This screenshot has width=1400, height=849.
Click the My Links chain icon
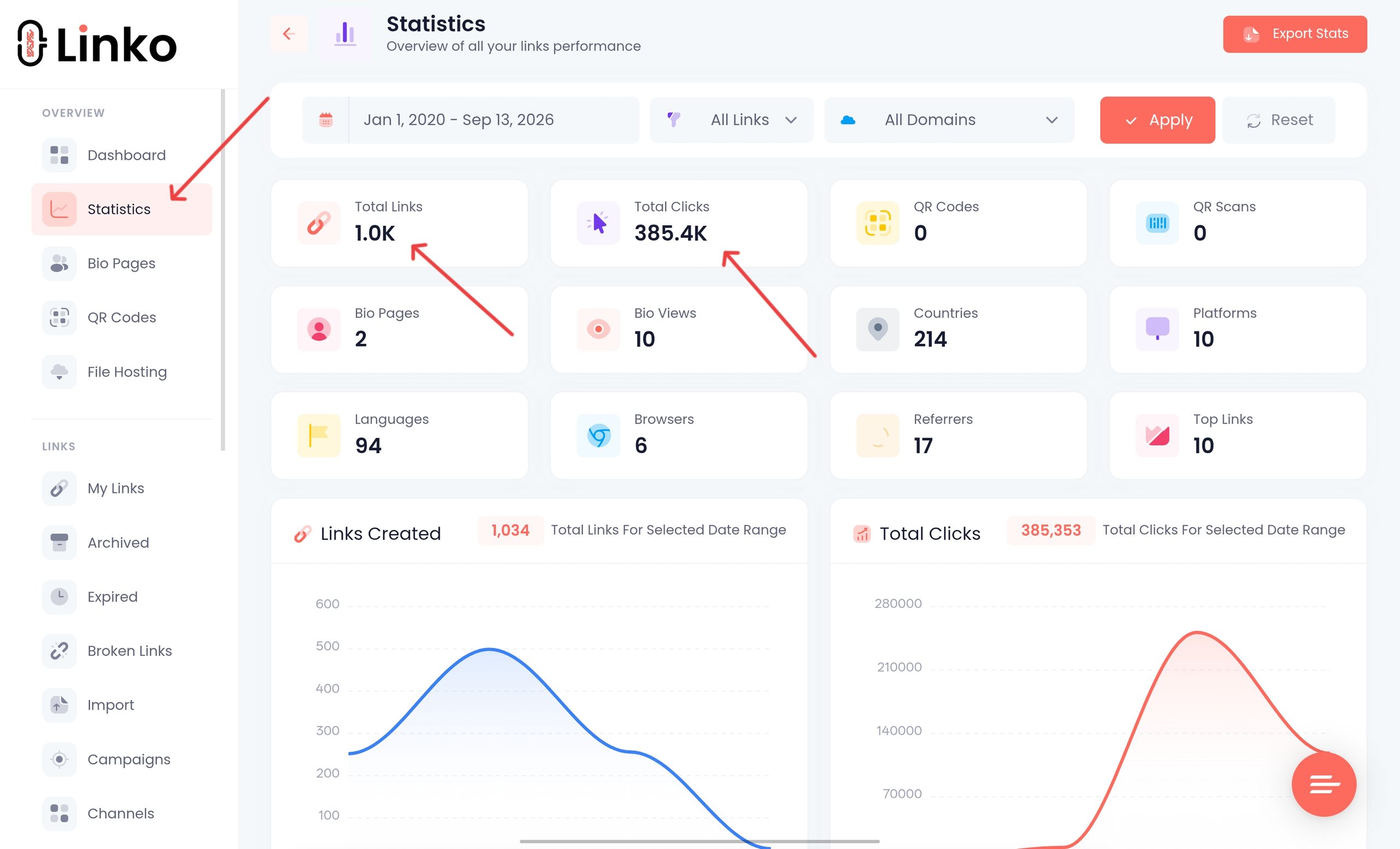(x=59, y=488)
